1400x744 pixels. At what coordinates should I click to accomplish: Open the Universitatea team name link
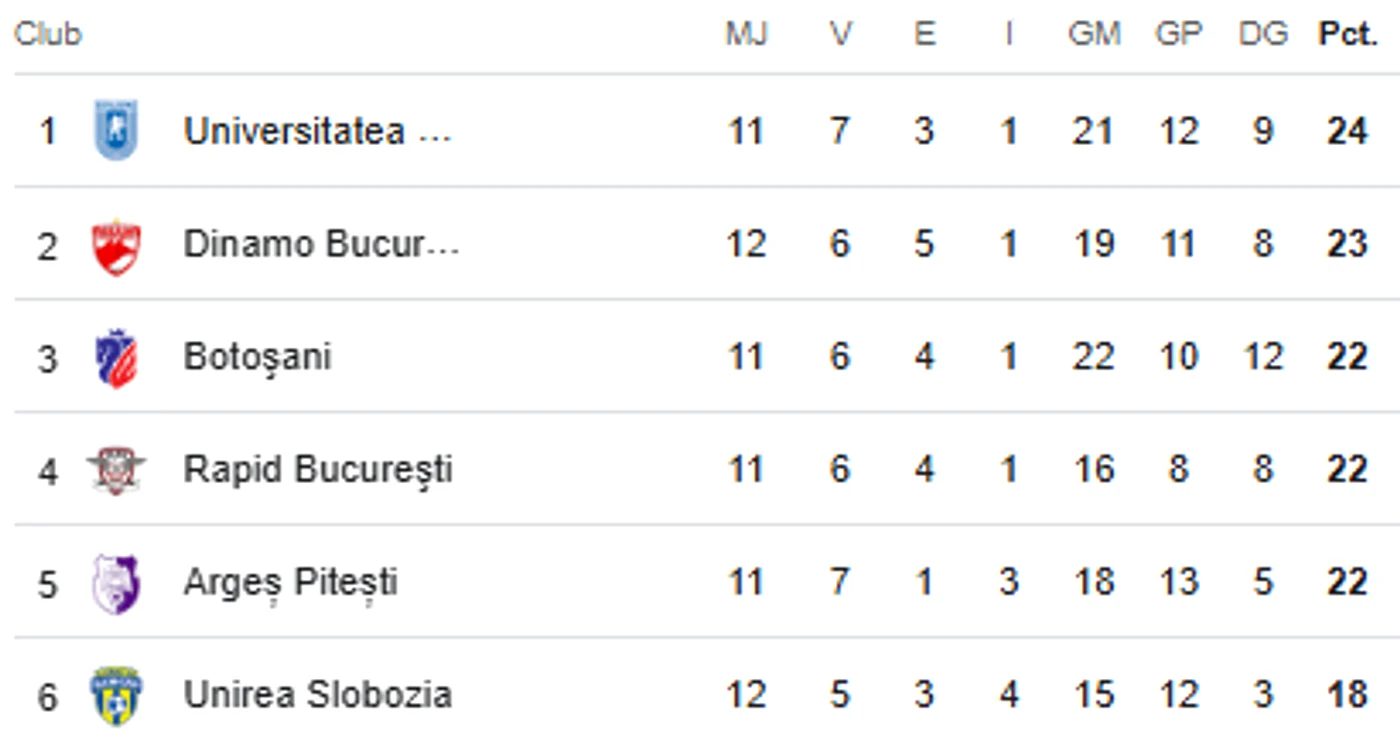pyautogui.click(x=317, y=131)
